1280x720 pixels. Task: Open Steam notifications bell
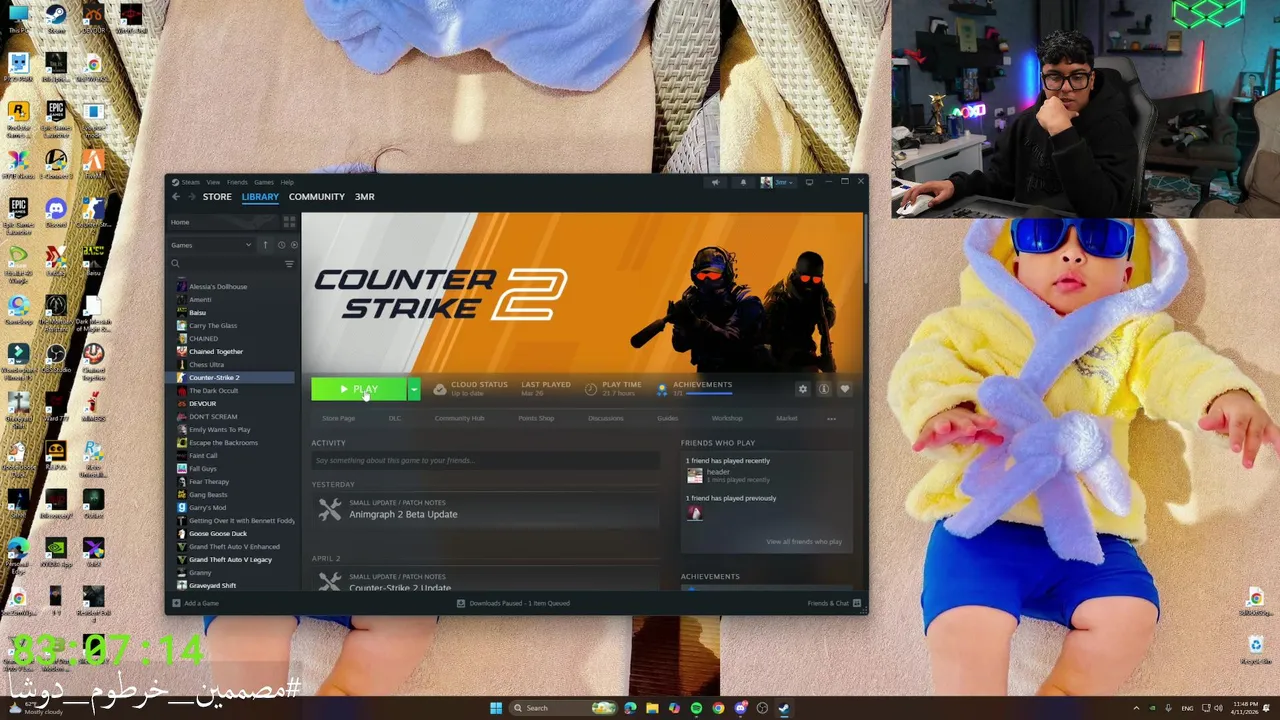(743, 182)
